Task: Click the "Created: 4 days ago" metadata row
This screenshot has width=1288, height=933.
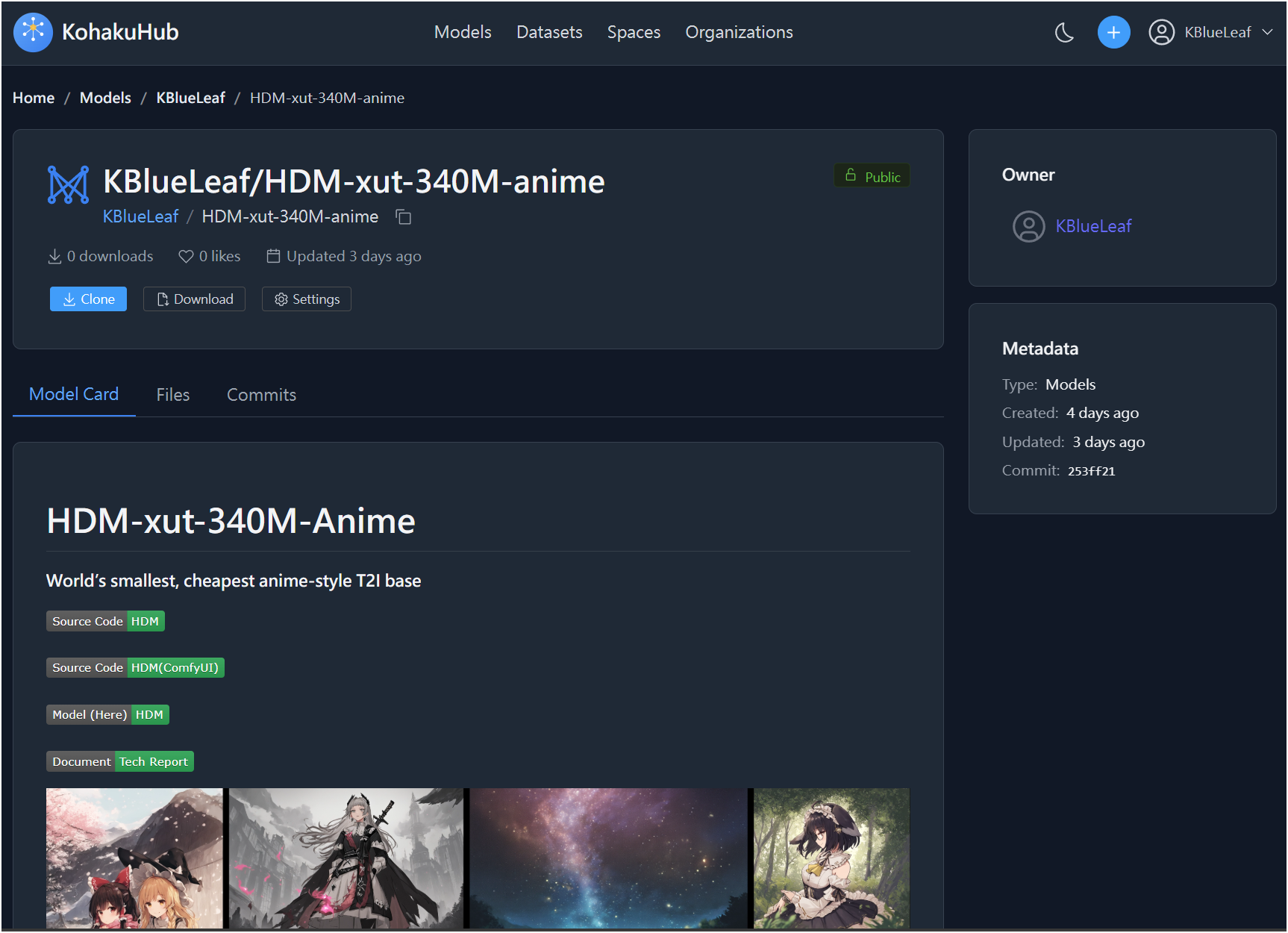Action: pos(1070,413)
